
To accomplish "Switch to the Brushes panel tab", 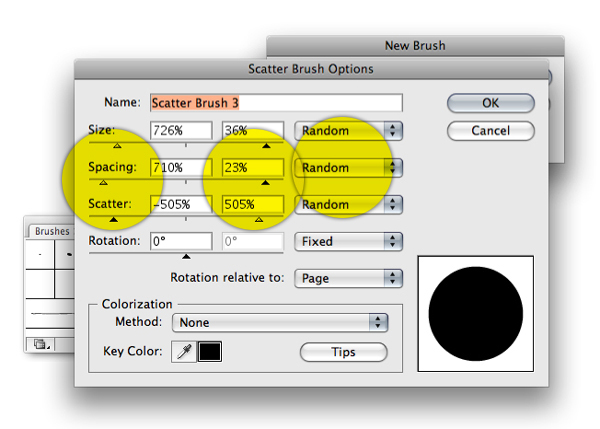I will pos(51,231).
